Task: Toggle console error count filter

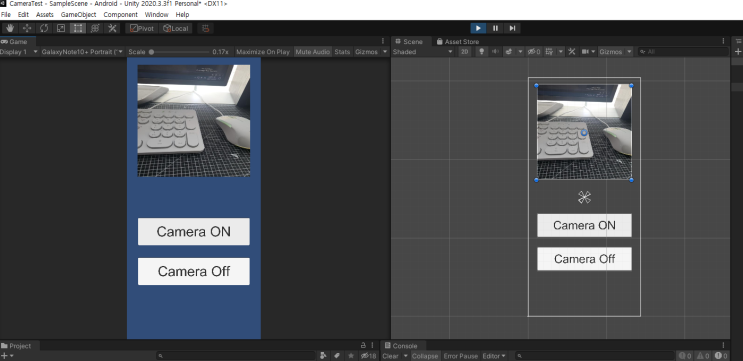Action: pyautogui.click(x=721, y=356)
